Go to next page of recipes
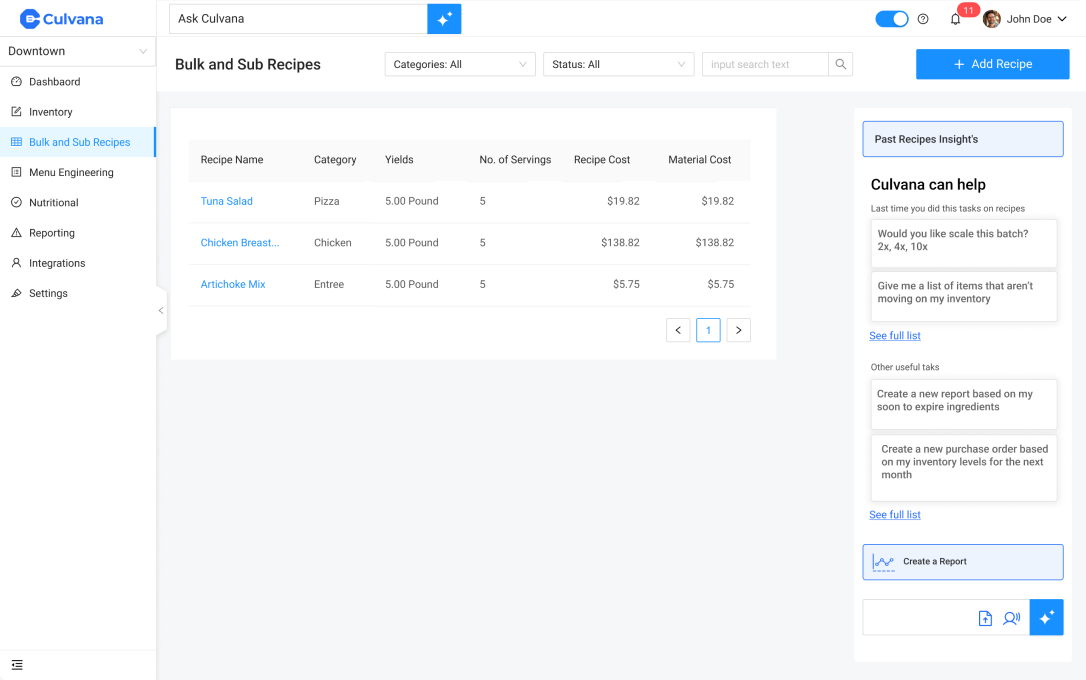 point(738,330)
